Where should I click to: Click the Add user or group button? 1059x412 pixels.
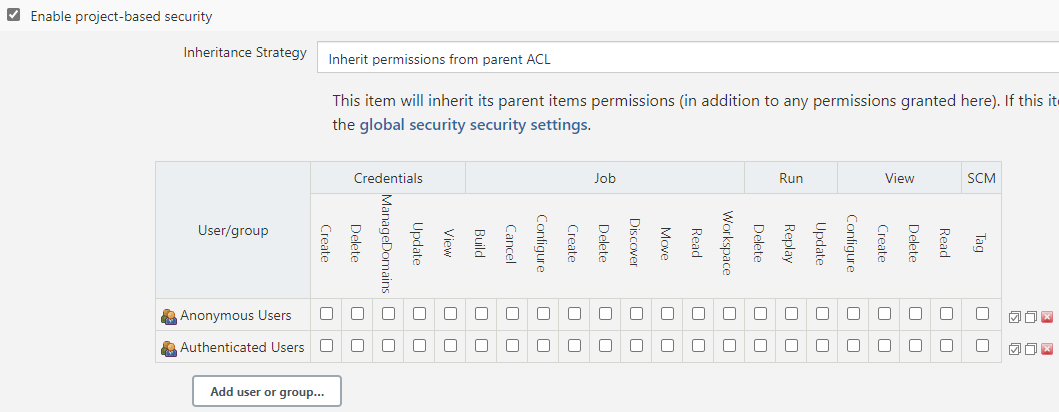point(267,391)
